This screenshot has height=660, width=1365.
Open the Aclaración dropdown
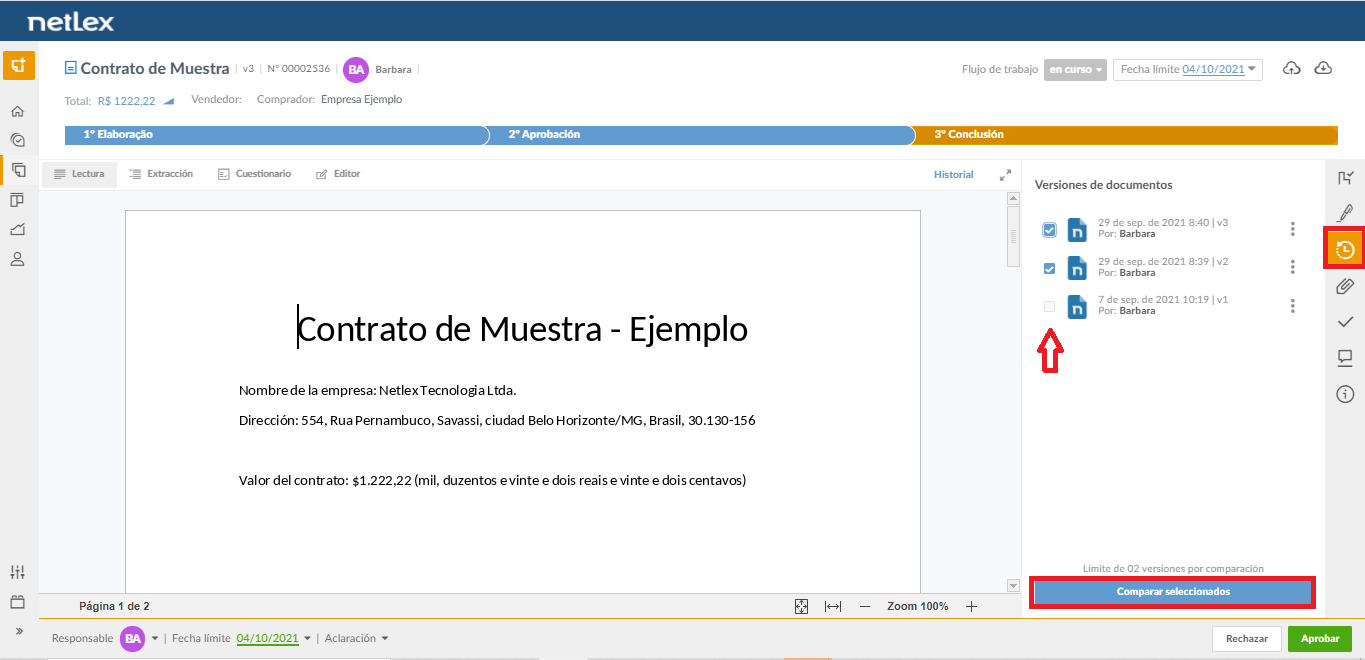click(x=356, y=638)
